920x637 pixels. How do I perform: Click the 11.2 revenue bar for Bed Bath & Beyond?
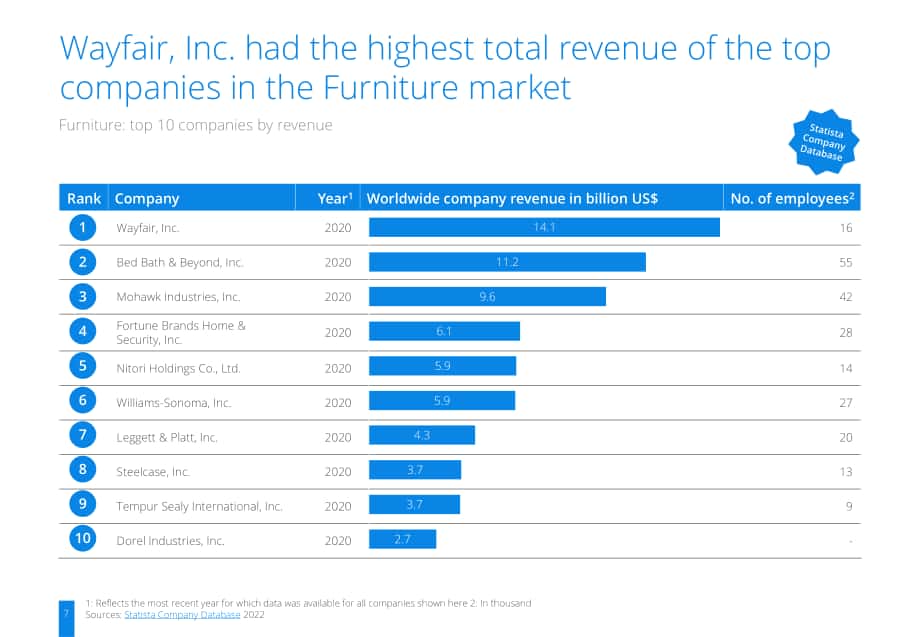point(508,262)
